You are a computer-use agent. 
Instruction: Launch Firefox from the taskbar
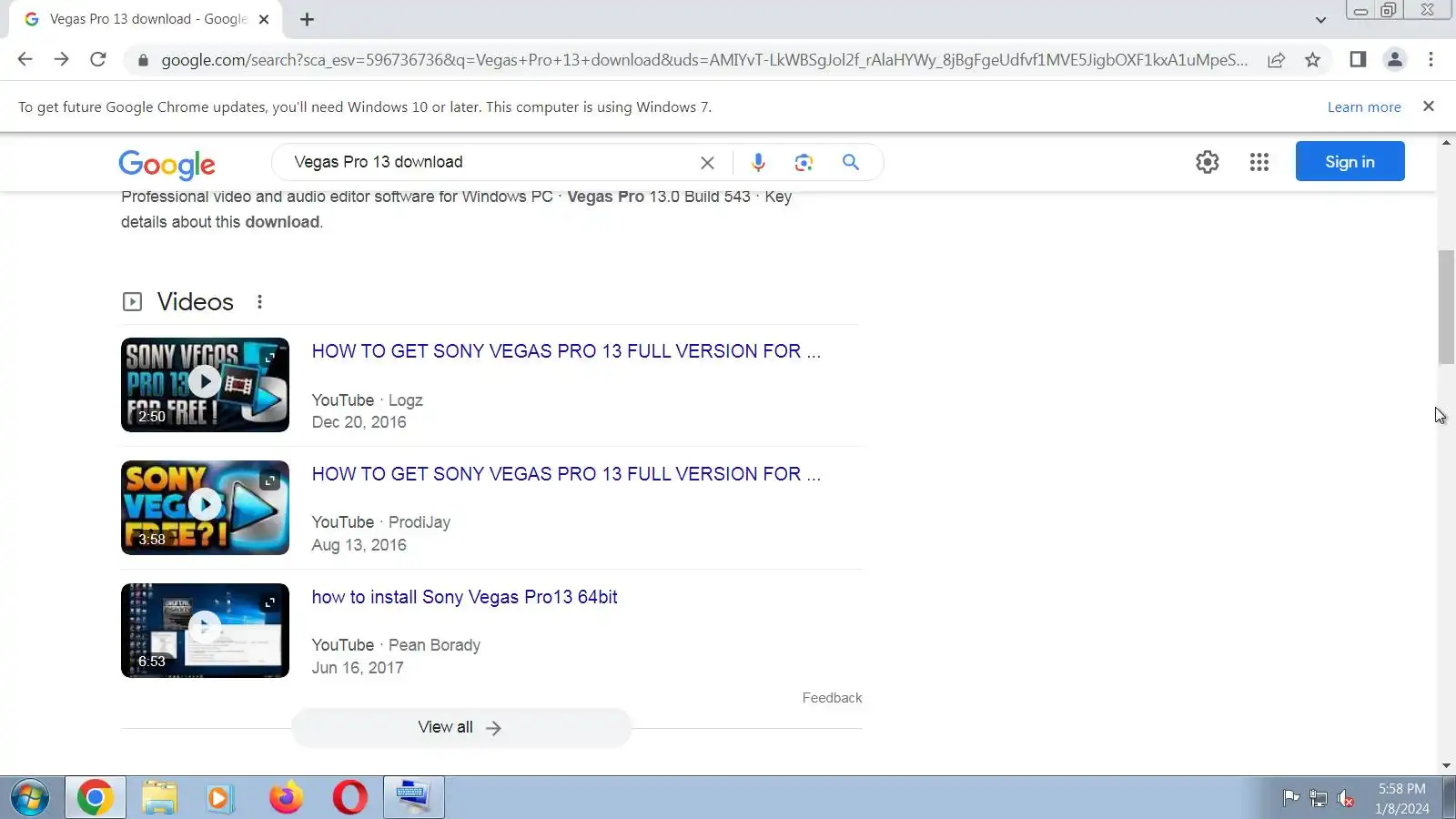[x=286, y=798]
